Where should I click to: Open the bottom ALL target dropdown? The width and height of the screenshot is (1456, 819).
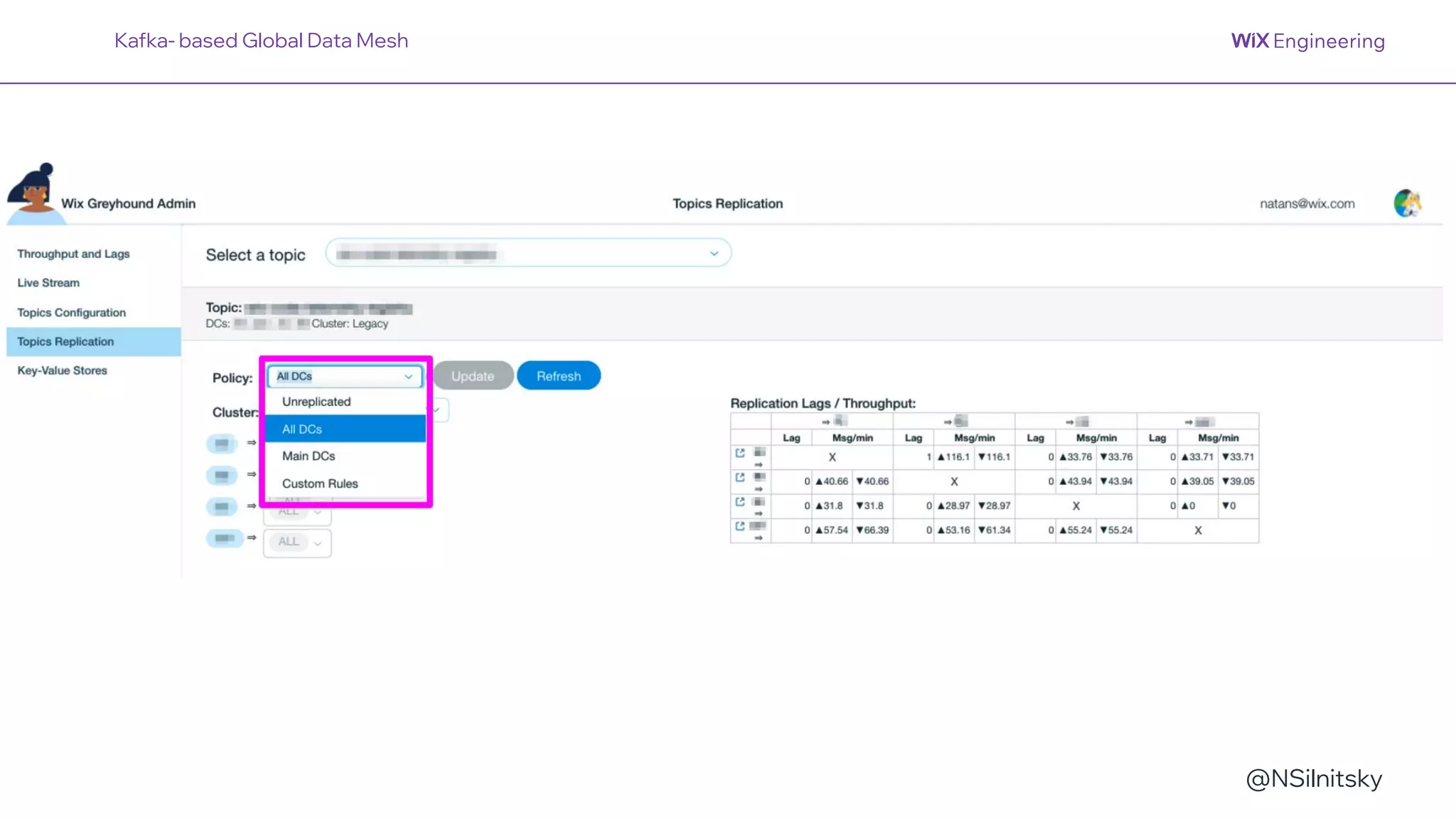[x=297, y=542]
